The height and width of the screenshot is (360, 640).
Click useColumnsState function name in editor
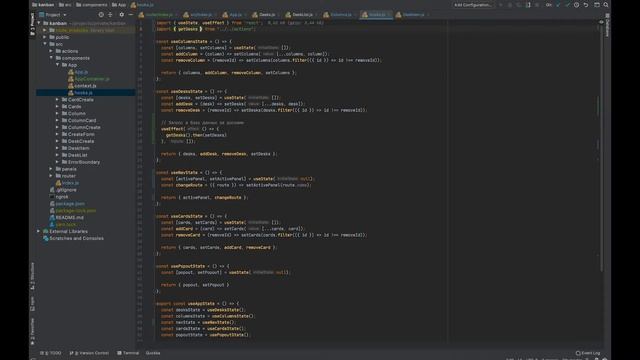(x=189, y=42)
